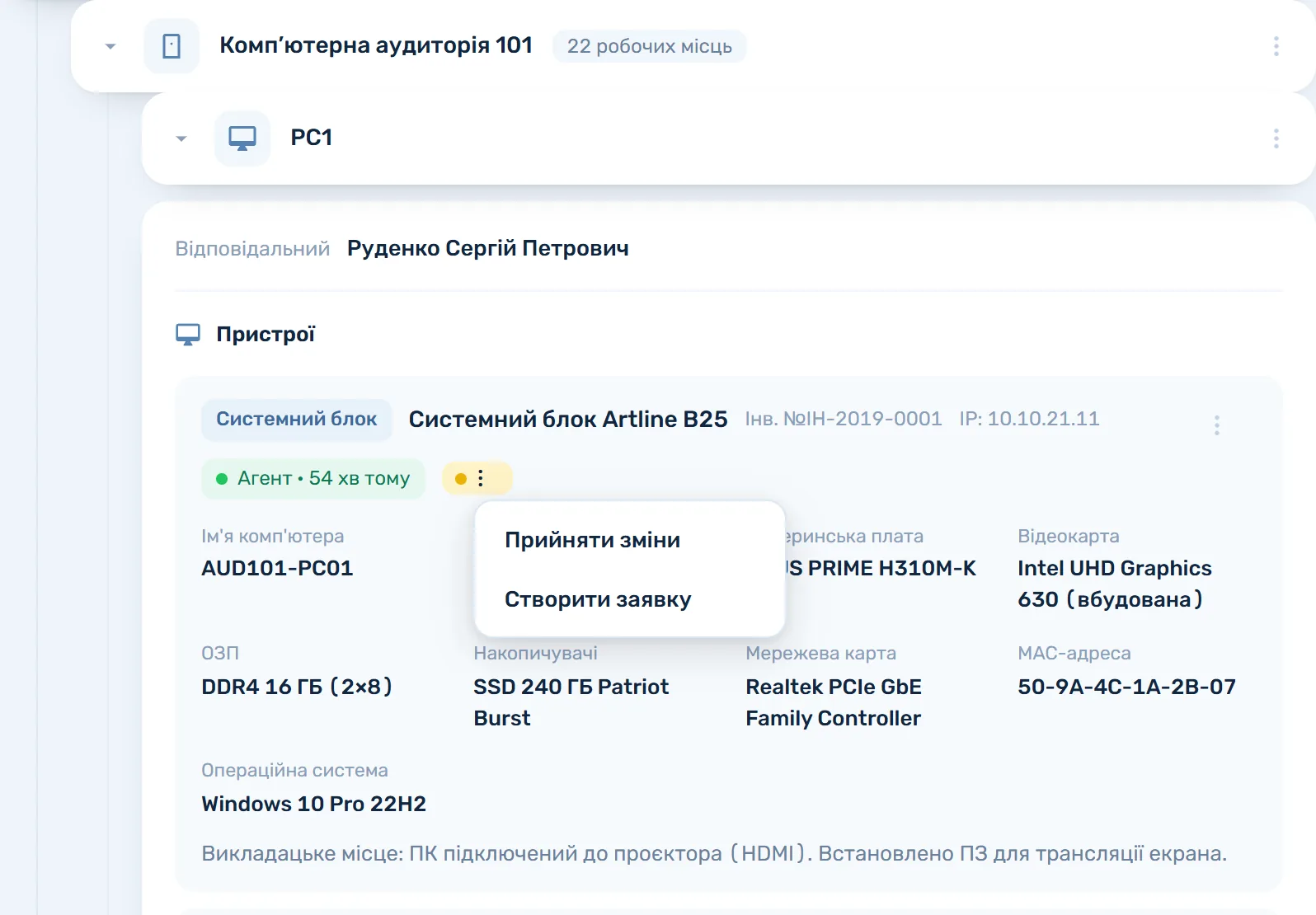The width and height of the screenshot is (1316, 915).
Task: Open three-dot menu for Artline B25 device
Action: (1216, 425)
